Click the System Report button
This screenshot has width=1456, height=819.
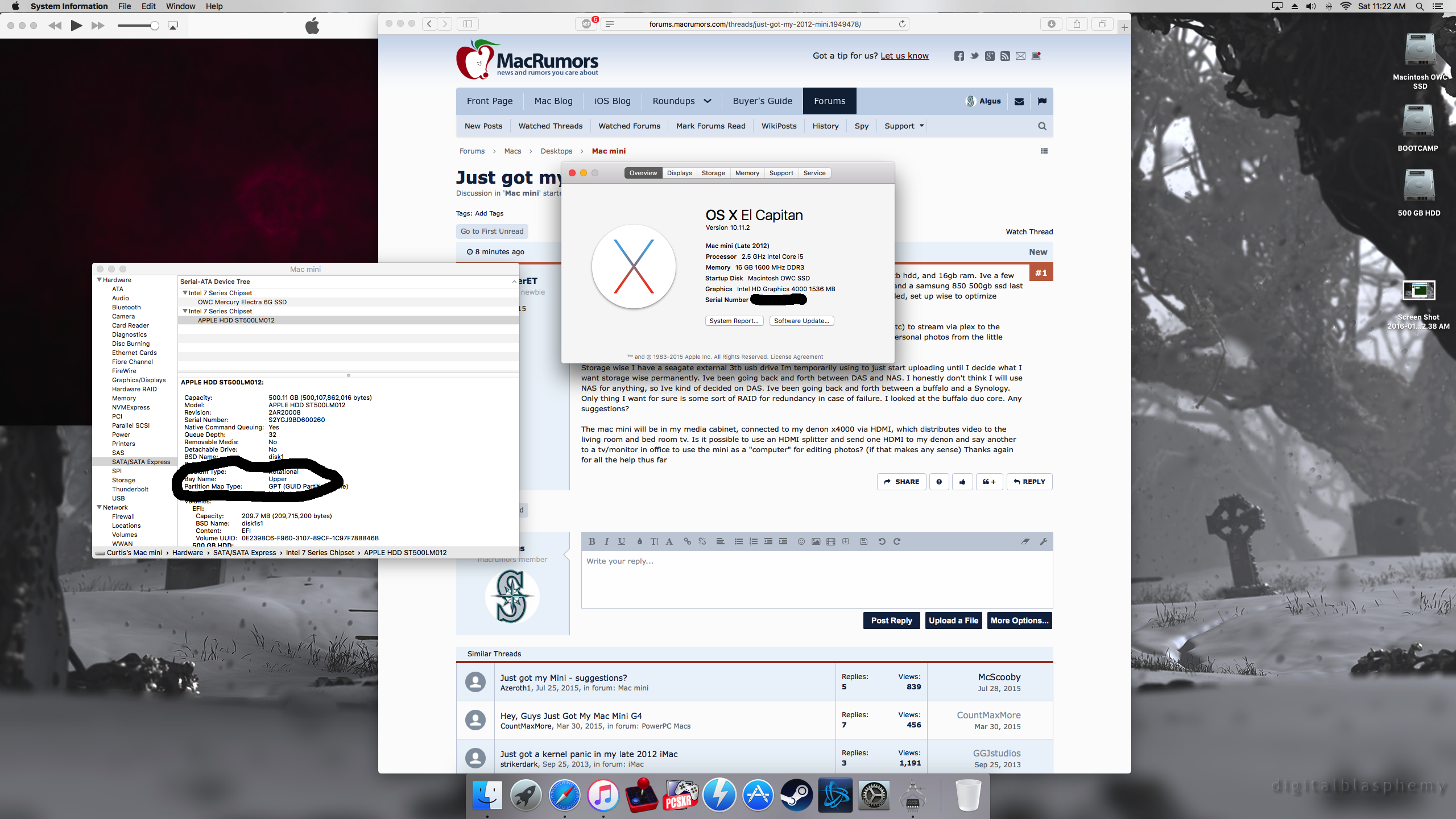click(734, 321)
